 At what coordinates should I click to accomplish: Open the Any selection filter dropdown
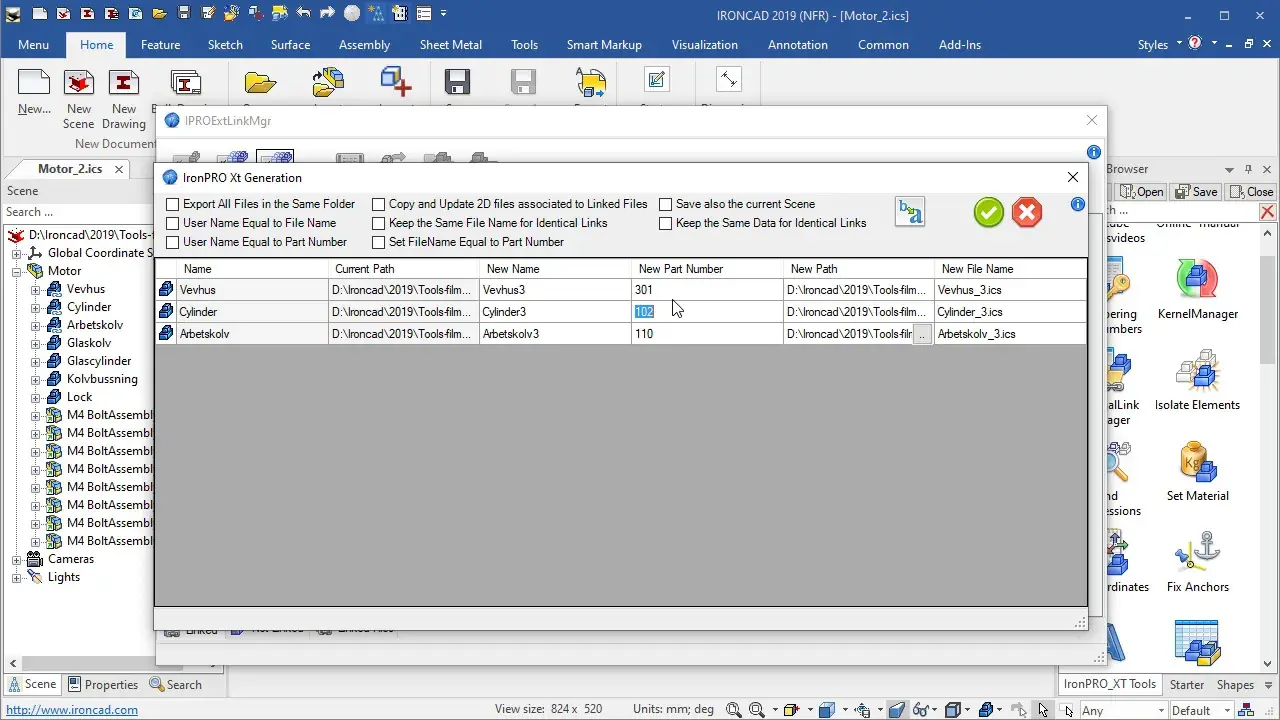pyautogui.click(x=1122, y=710)
